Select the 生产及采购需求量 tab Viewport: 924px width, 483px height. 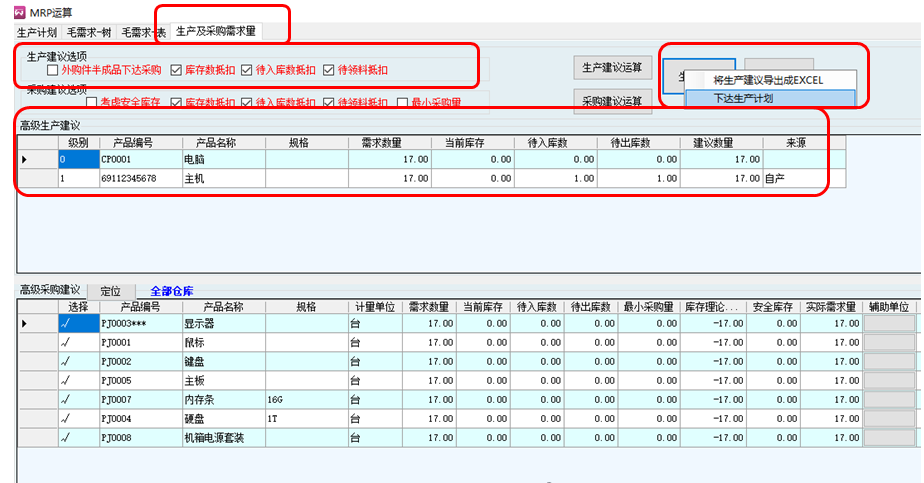[x=216, y=32]
